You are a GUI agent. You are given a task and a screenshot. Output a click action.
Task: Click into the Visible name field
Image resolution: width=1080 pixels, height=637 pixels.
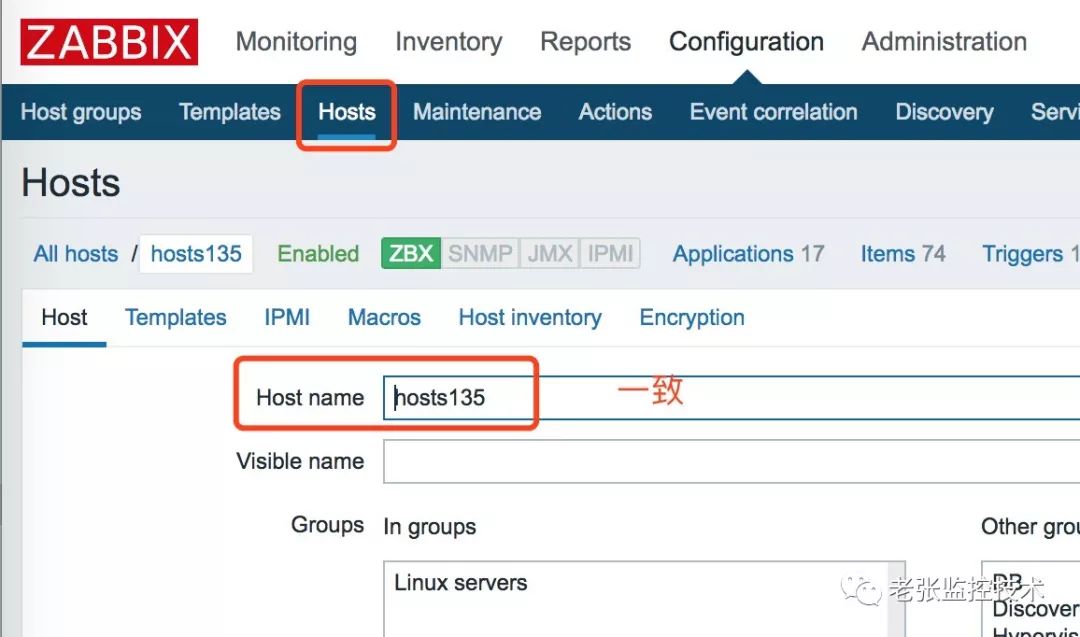point(730,461)
